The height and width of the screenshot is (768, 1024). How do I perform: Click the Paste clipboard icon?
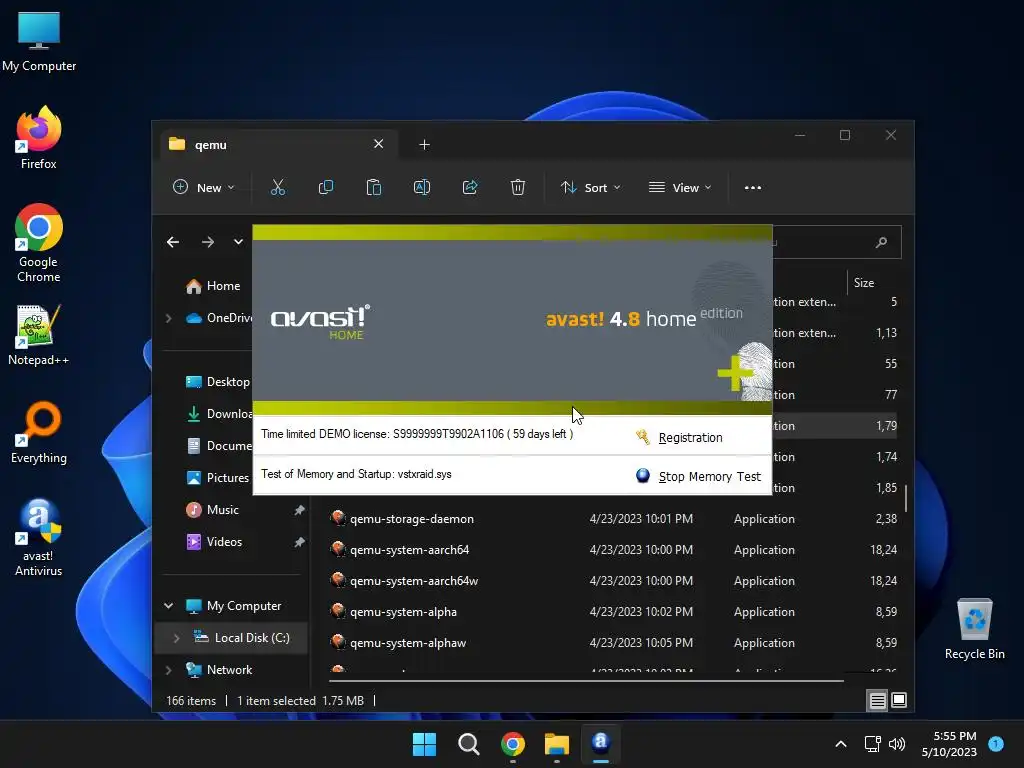pos(374,187)
